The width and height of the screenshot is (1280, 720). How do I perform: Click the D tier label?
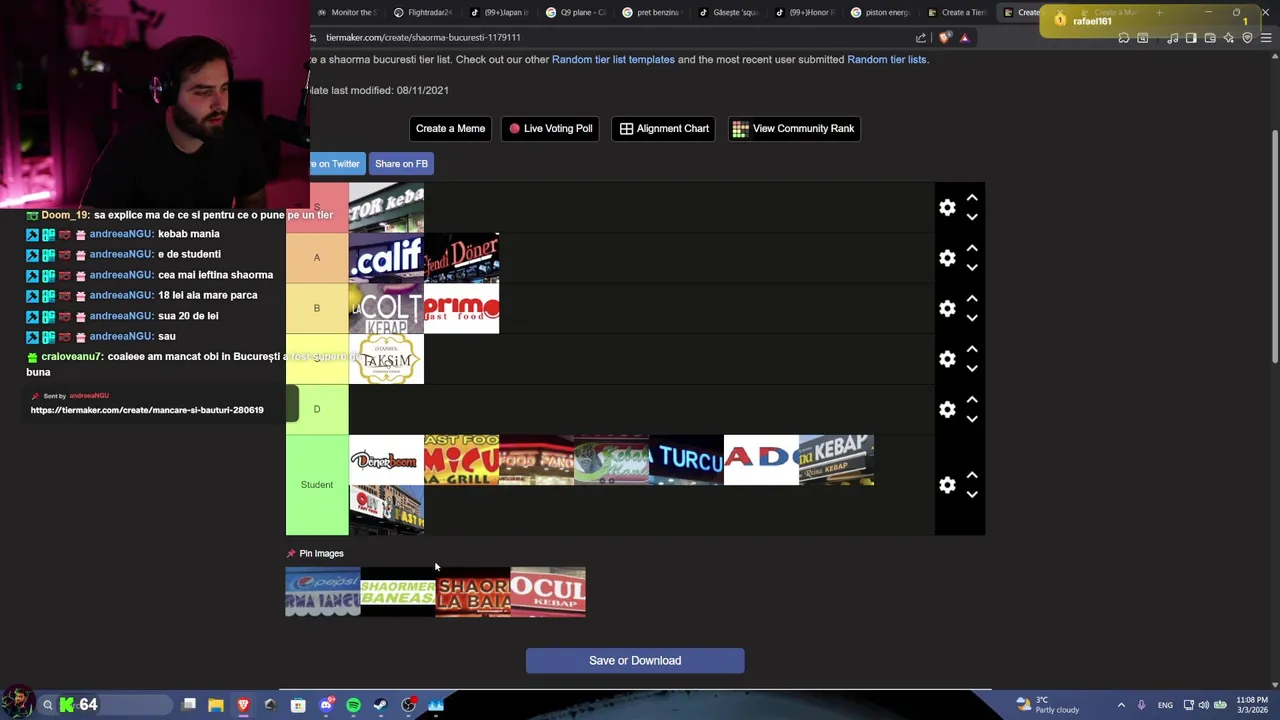coord(317,409)
